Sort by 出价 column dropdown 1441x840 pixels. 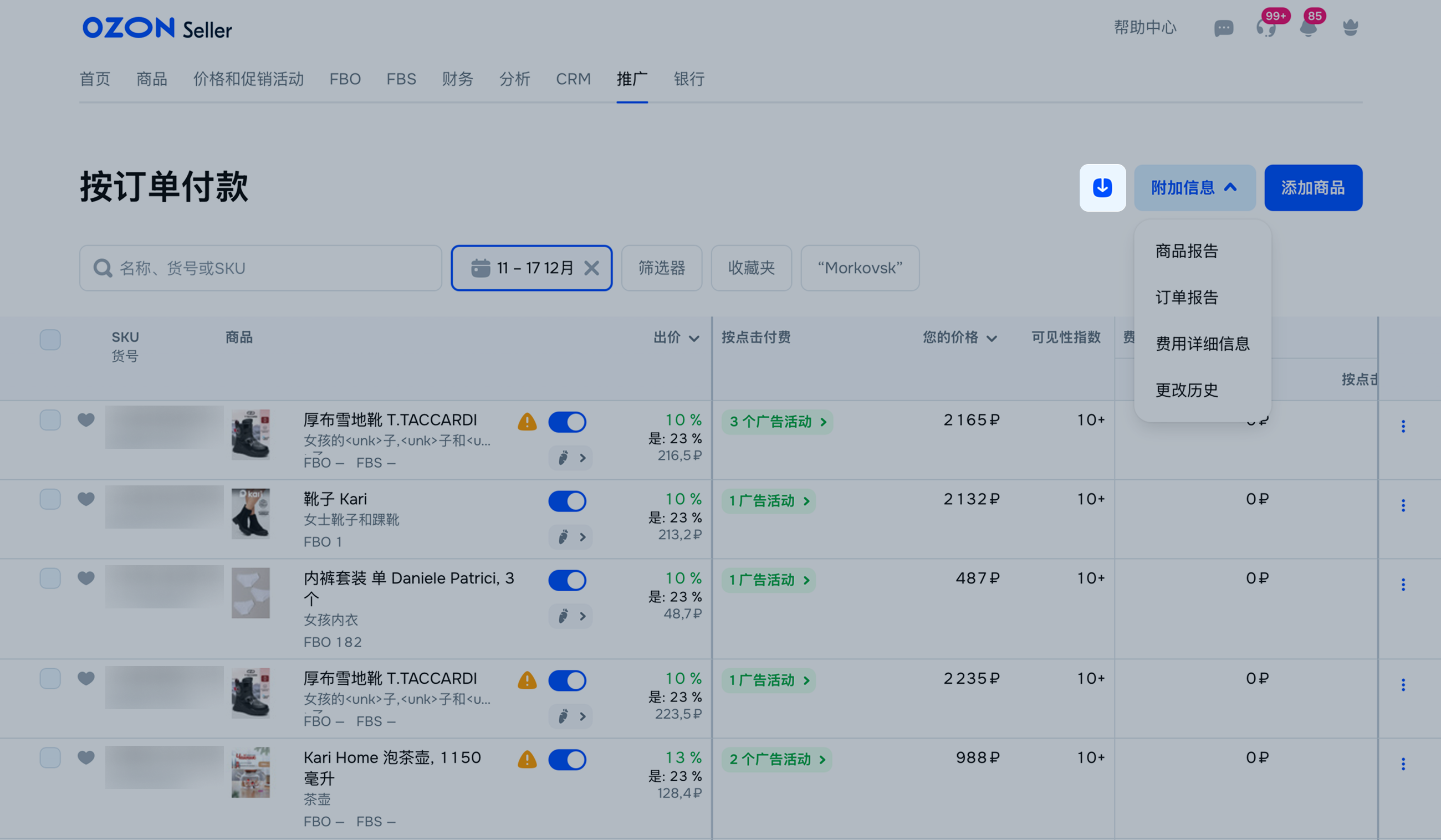click(676, 338)
